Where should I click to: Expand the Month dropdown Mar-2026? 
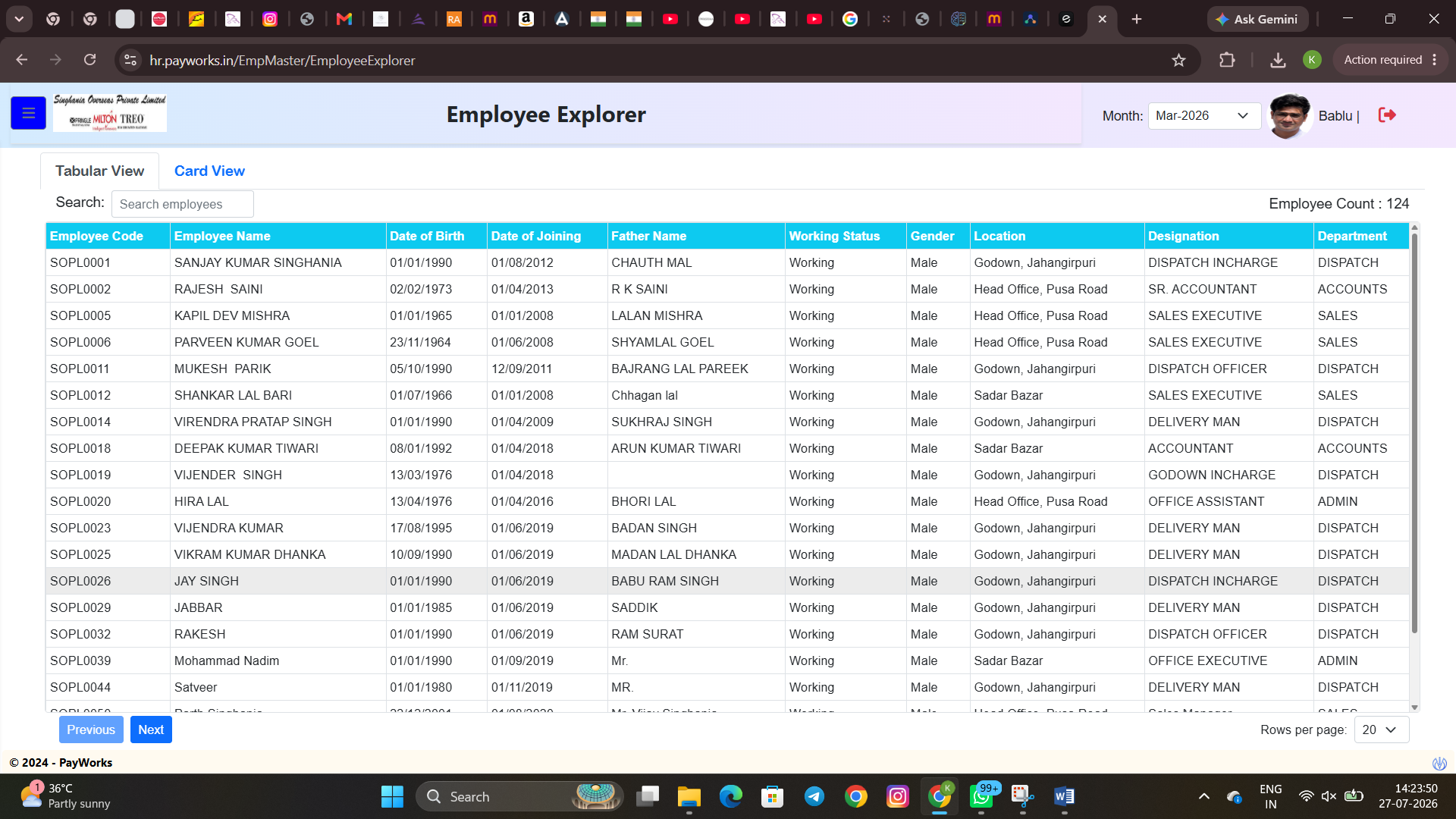1203,115
